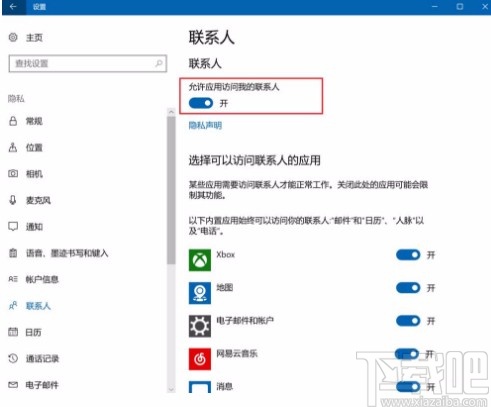Click the clipboard icon for 语音、墨迹书写和键入
The width and height of the screenshot is (491, 407).
[13, 253]
